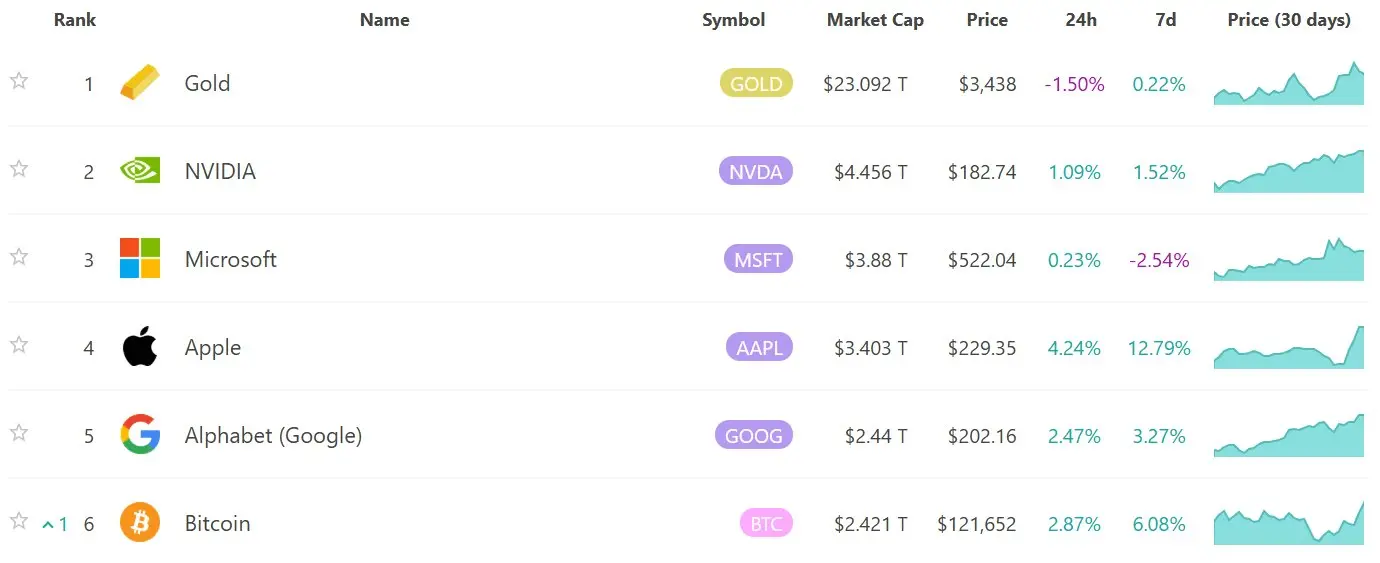Sort the table by Rank header
Image resolution: width=1380 pixels, height=563 pixels.
click(75, 20)
